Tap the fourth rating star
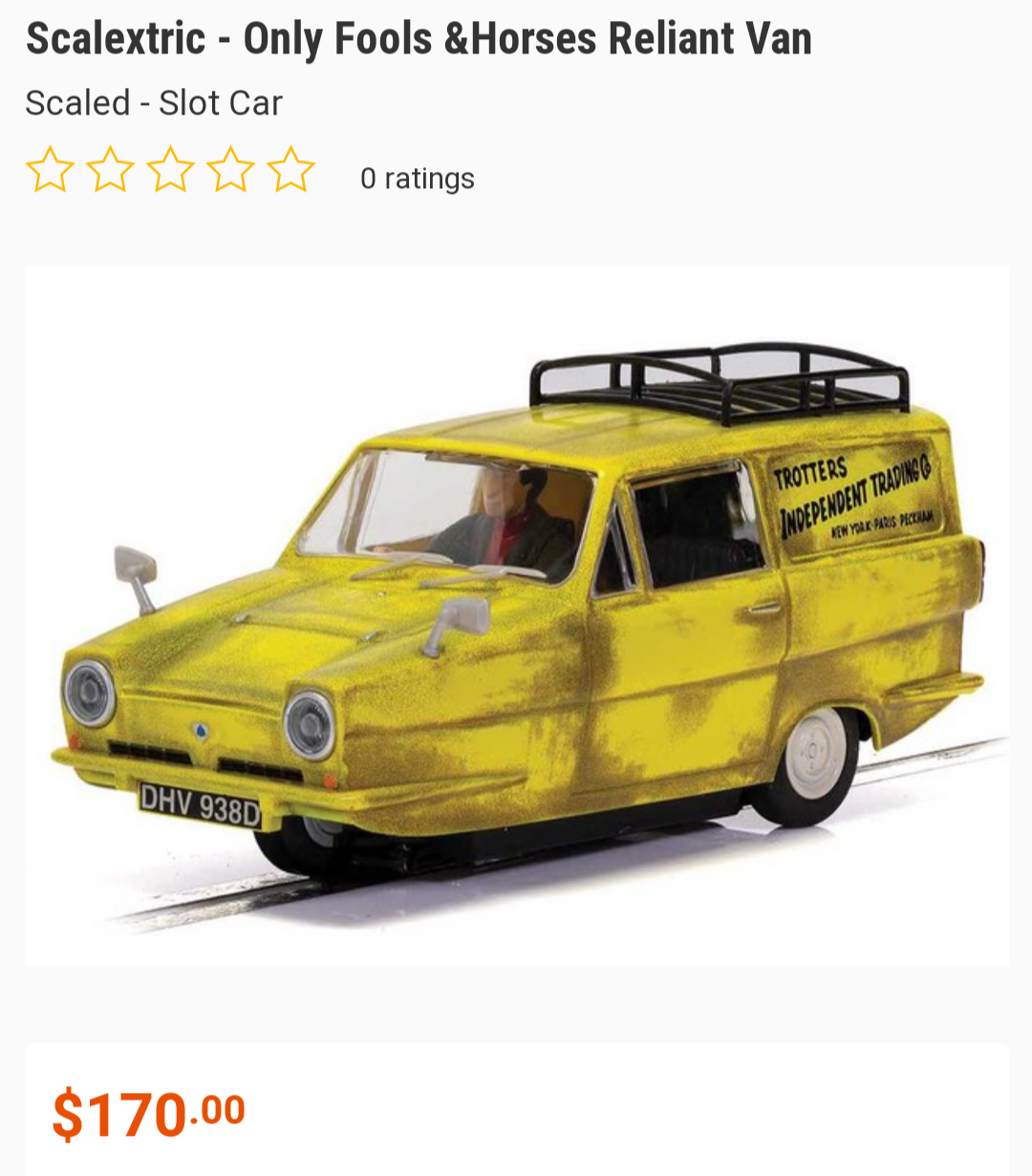This screenshot has width=1032, height=1176. pyautogui.click(x=230, y=170)
